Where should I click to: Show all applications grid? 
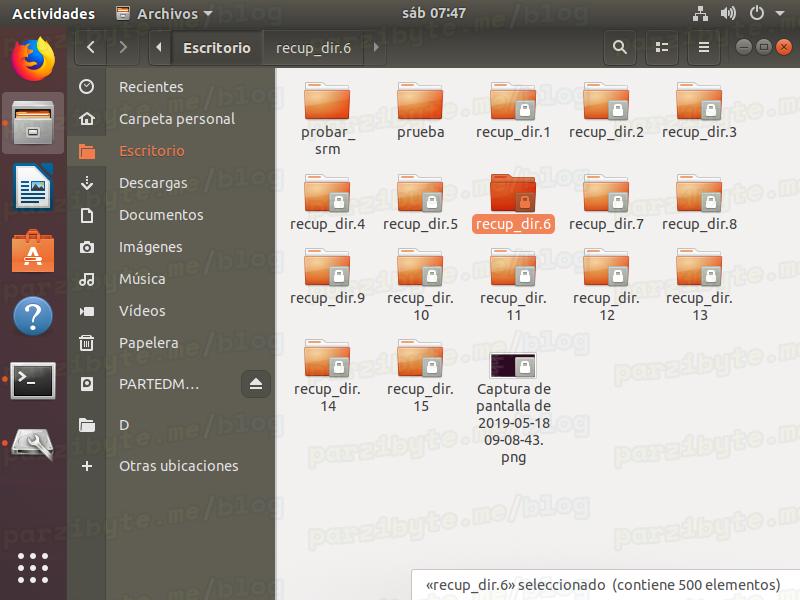coord(33,567)
